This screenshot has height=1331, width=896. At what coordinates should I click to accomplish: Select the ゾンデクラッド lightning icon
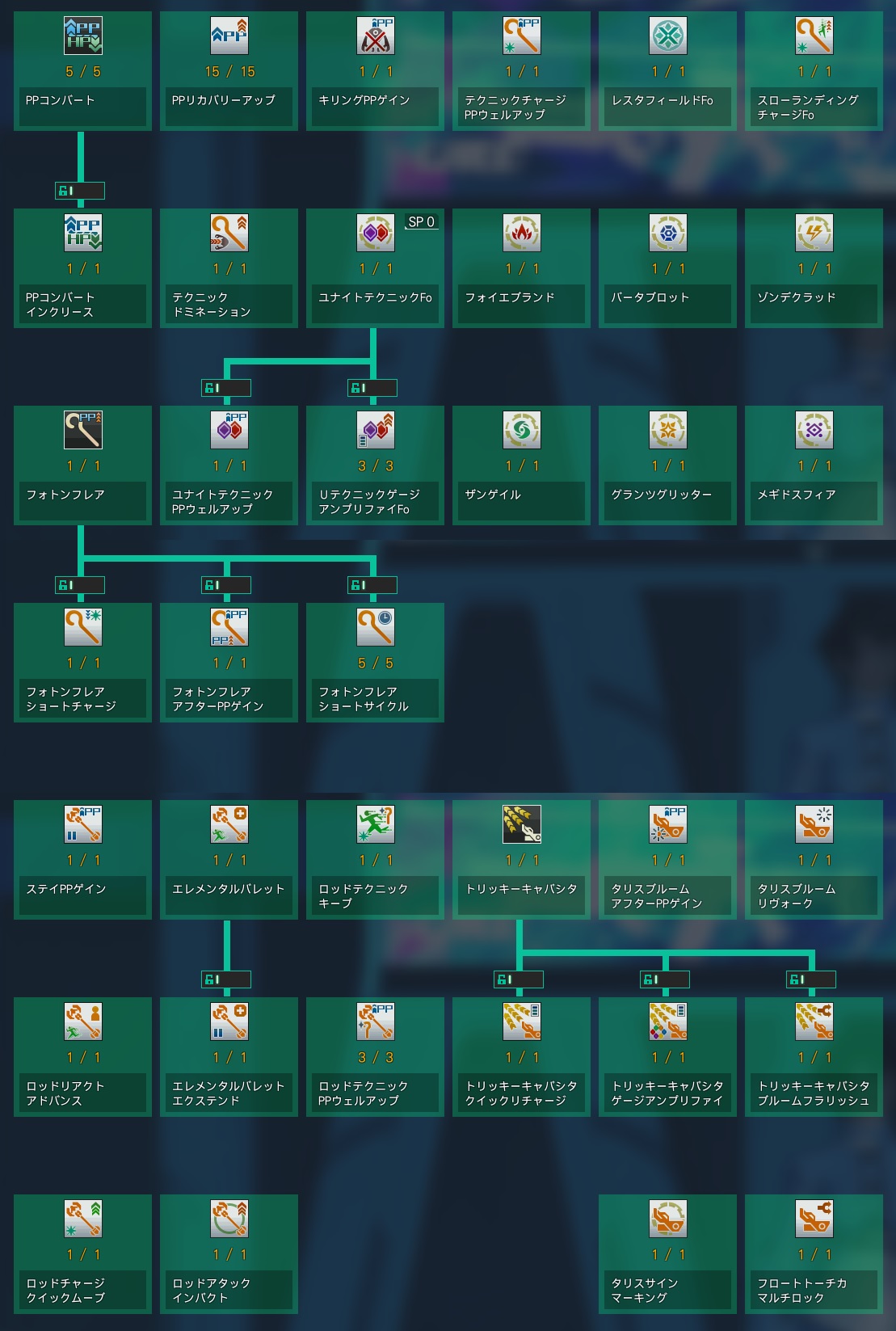(814, 233)
